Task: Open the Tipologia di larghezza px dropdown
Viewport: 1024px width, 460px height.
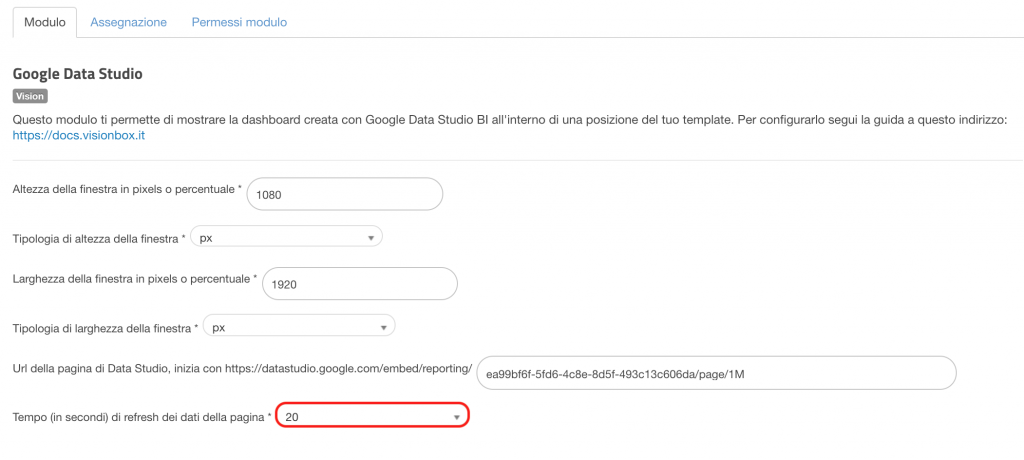Action: tap(299, 327)
